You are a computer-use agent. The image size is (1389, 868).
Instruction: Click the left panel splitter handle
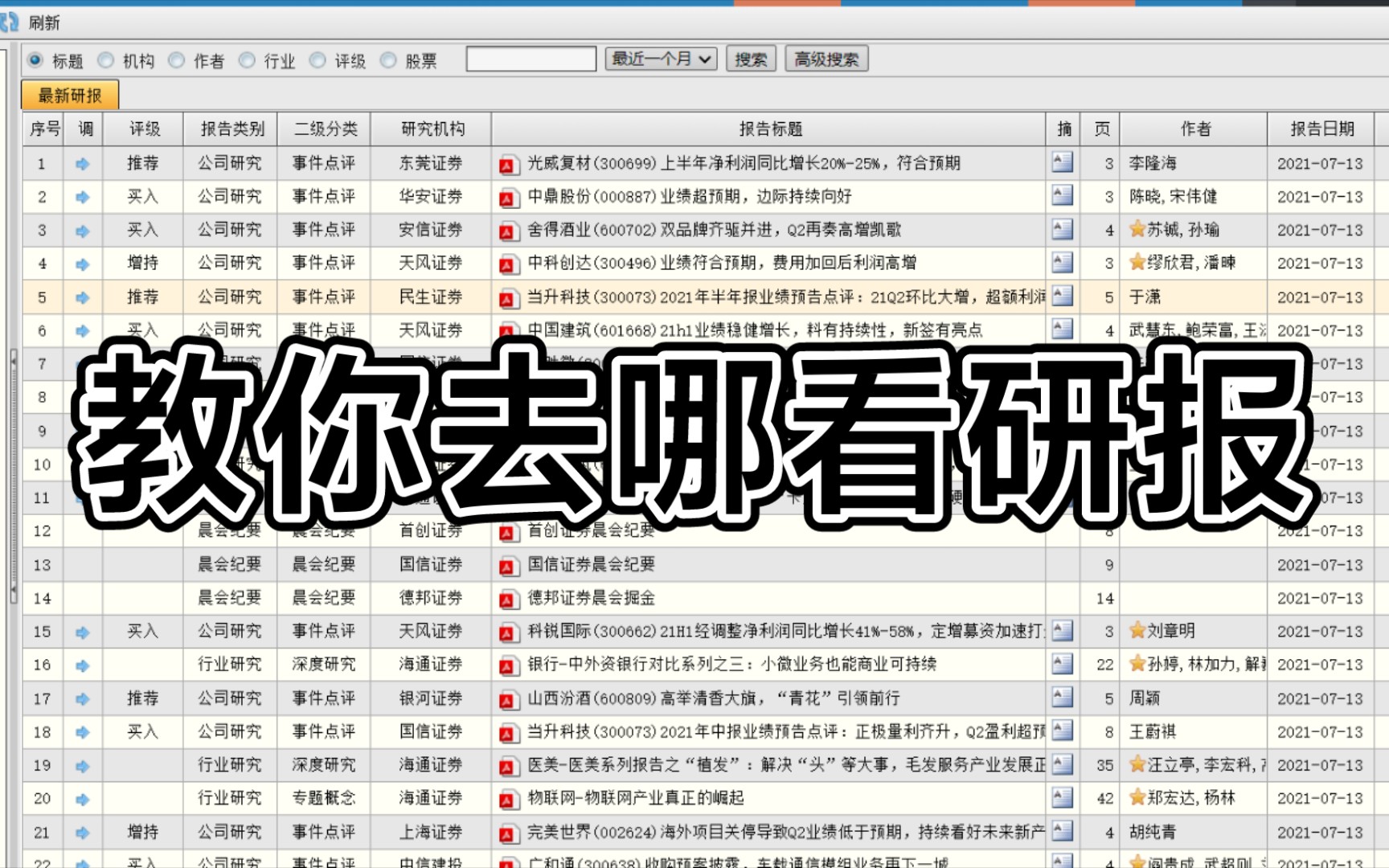[13, 477]
